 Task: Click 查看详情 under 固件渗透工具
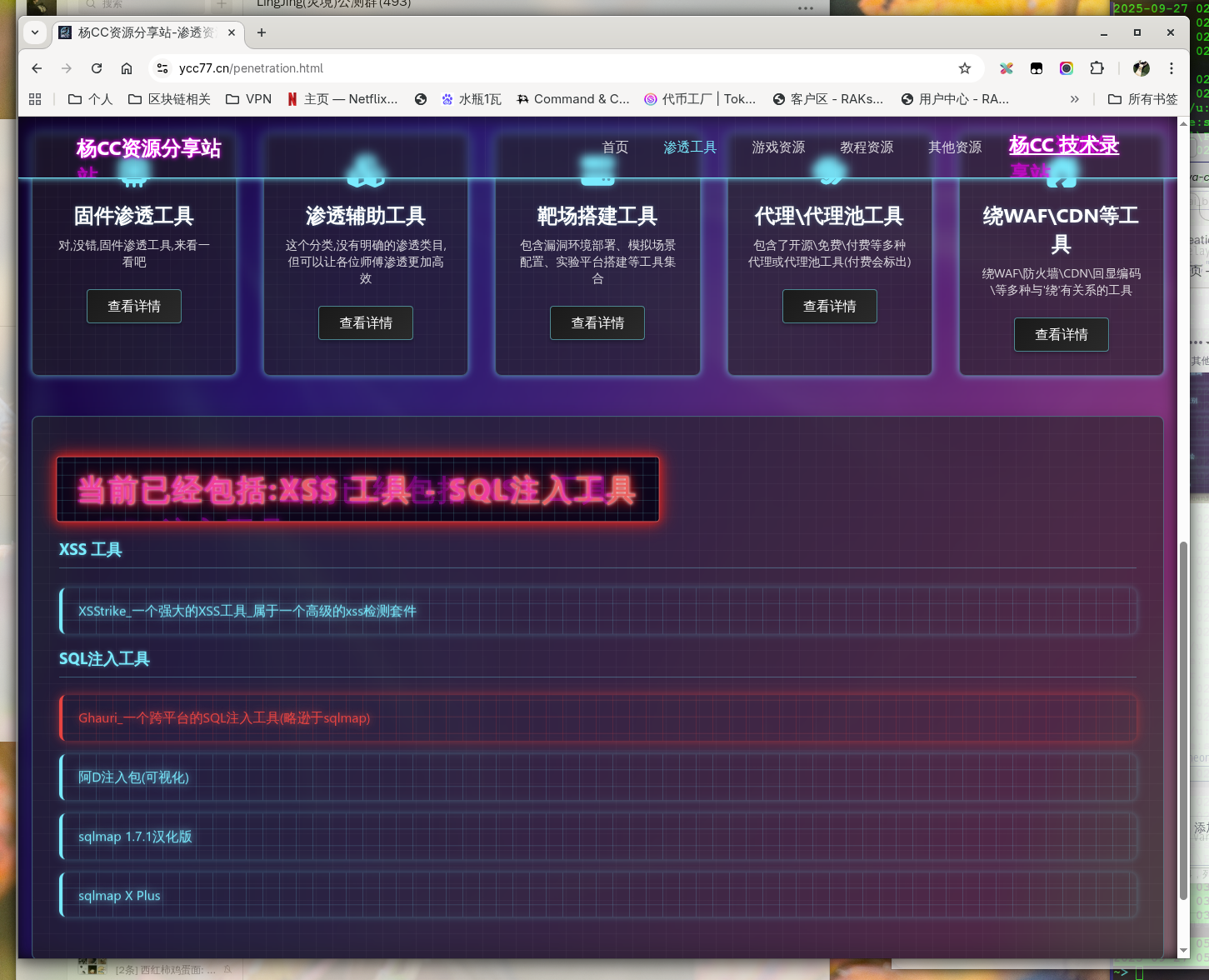click(134, 307)
